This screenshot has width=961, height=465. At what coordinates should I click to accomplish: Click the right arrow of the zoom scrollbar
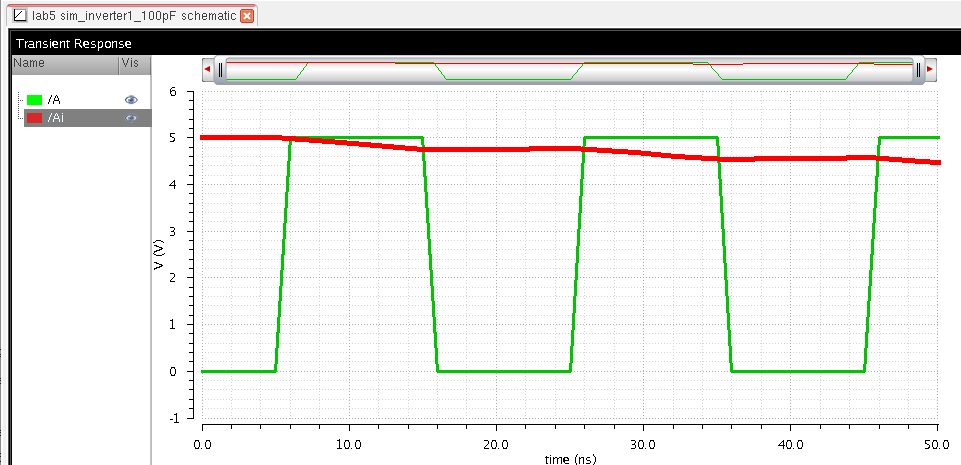(x=930, y=69)
